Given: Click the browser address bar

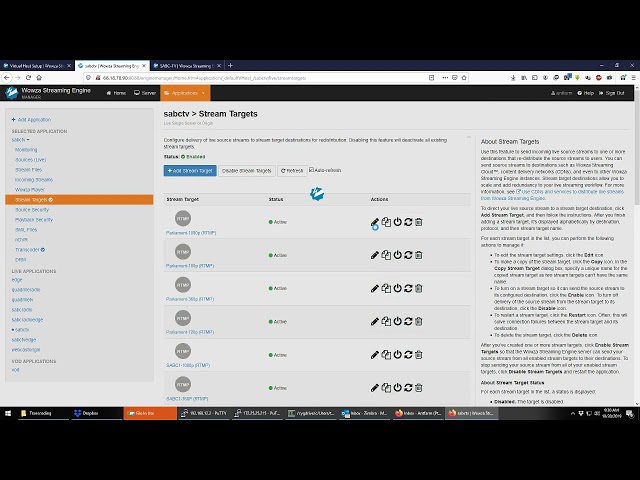Looking at the screenshot, I should (261, 78).
